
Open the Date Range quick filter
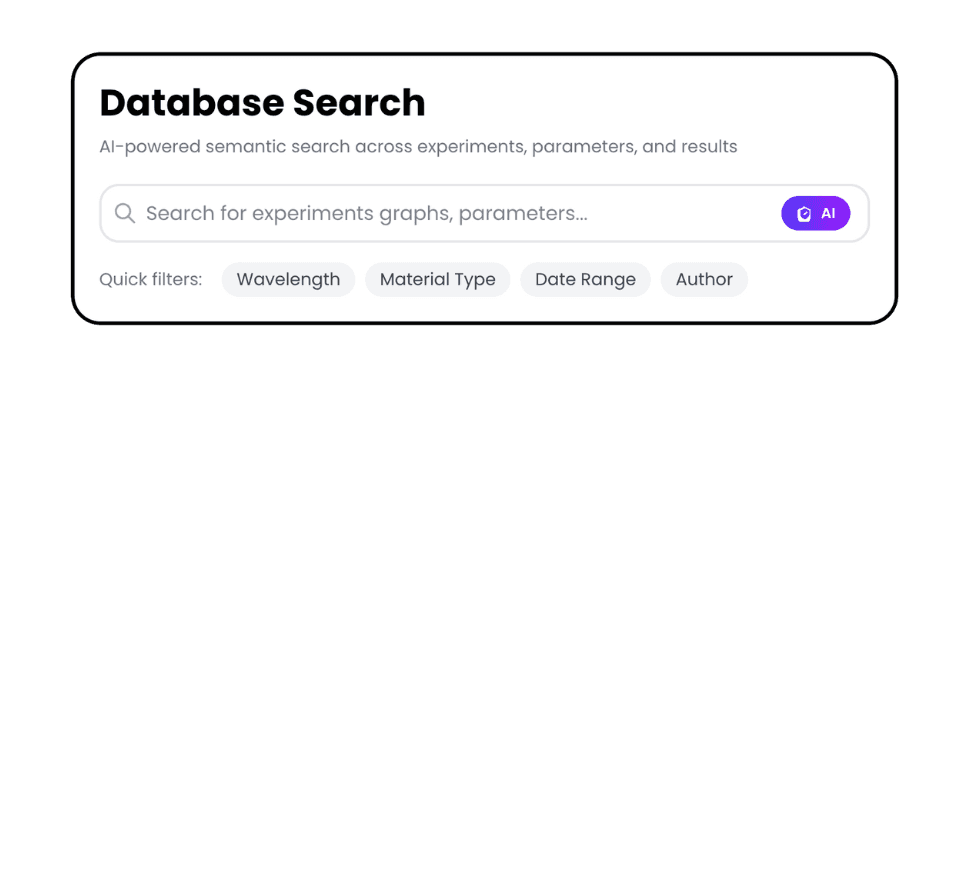click(x=585, y=280)
